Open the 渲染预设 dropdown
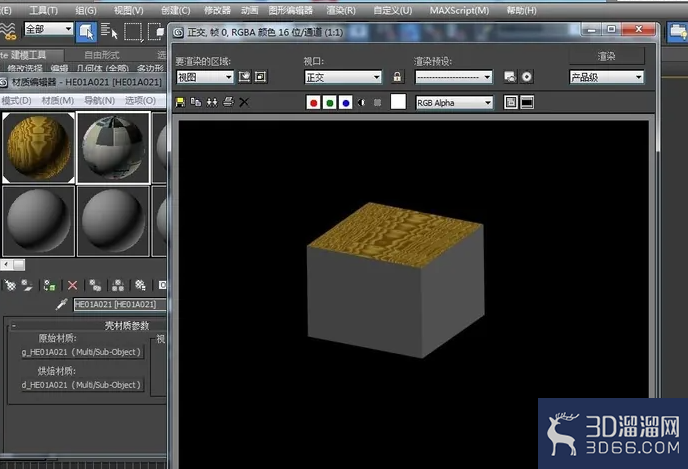The width and height of the screenshot is (688, 469). click(x=454, y=77)
